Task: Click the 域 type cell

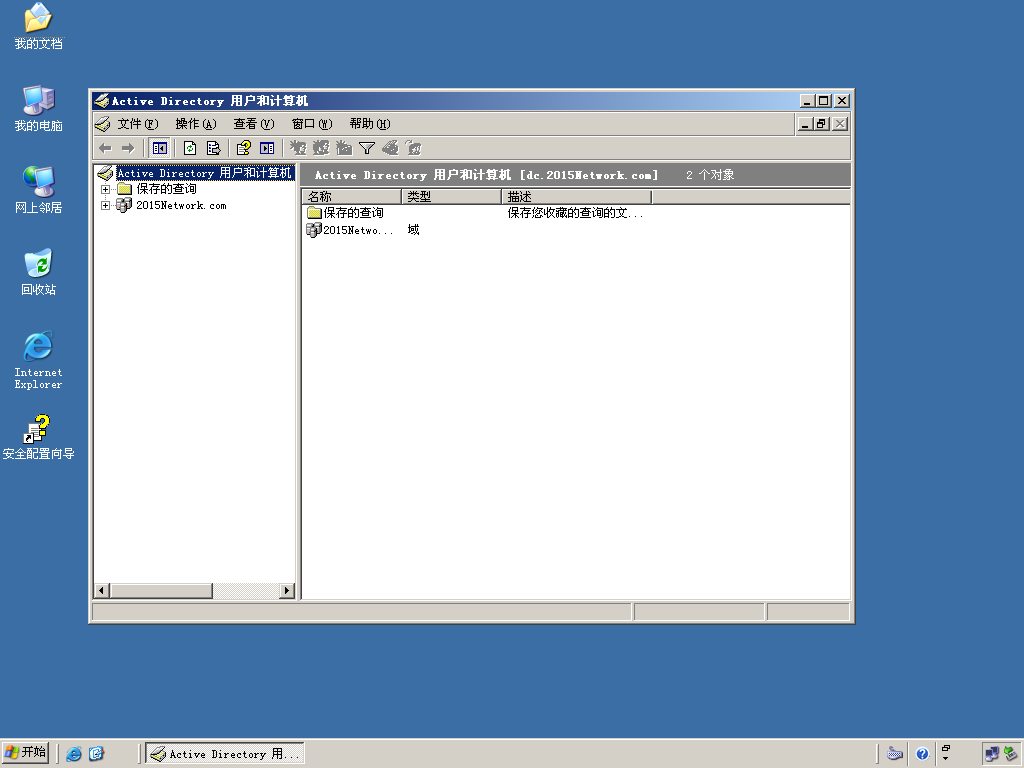Action: click(x=413, y=230)
